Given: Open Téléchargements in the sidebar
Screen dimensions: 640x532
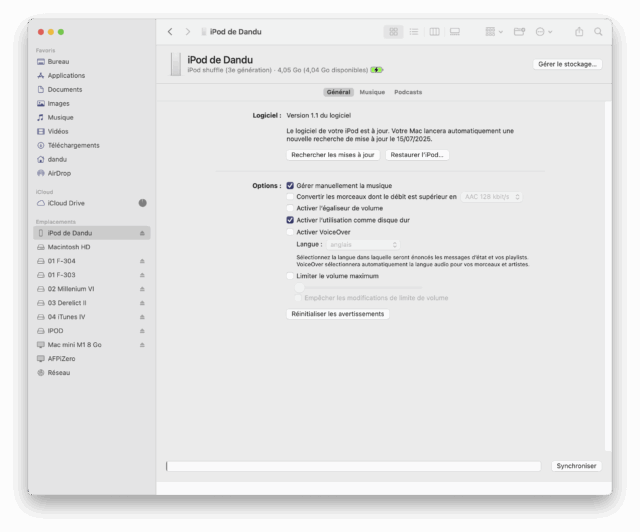Looking at the screenshot, I should pyautogui.click(x=92, y=145).
